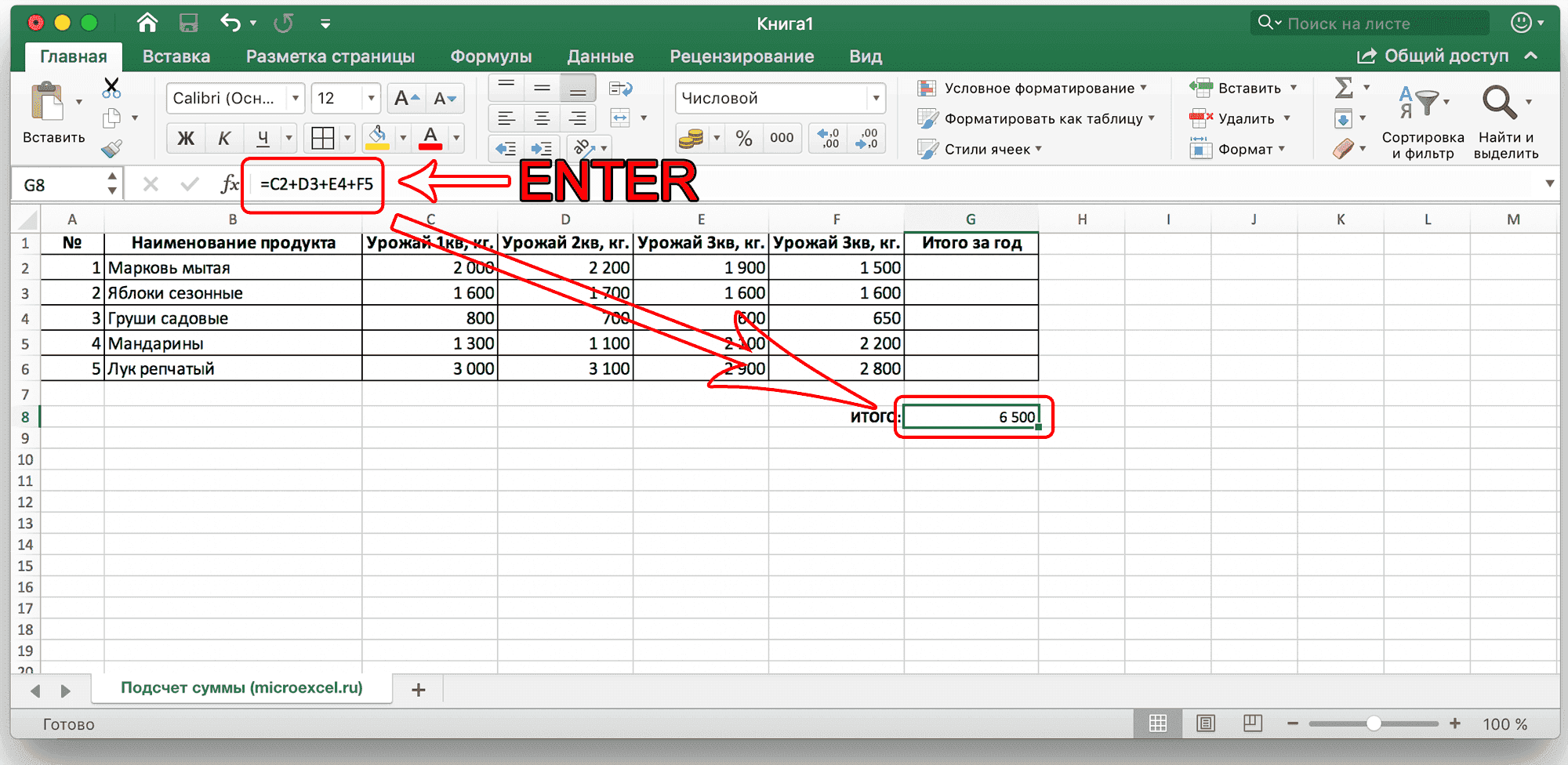Open the Данные ribbon tab
The width and height of the screenshot is (1568, 765).
tap(600, 56)
